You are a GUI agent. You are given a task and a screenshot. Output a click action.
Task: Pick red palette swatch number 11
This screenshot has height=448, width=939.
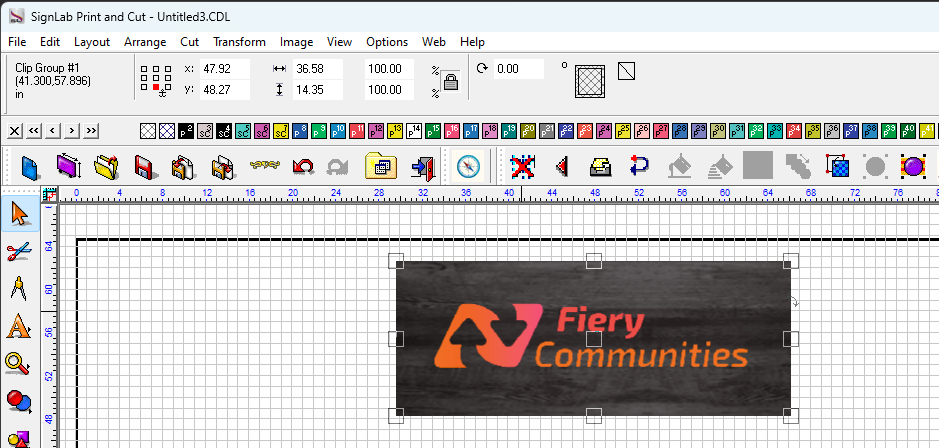(357, 131)
